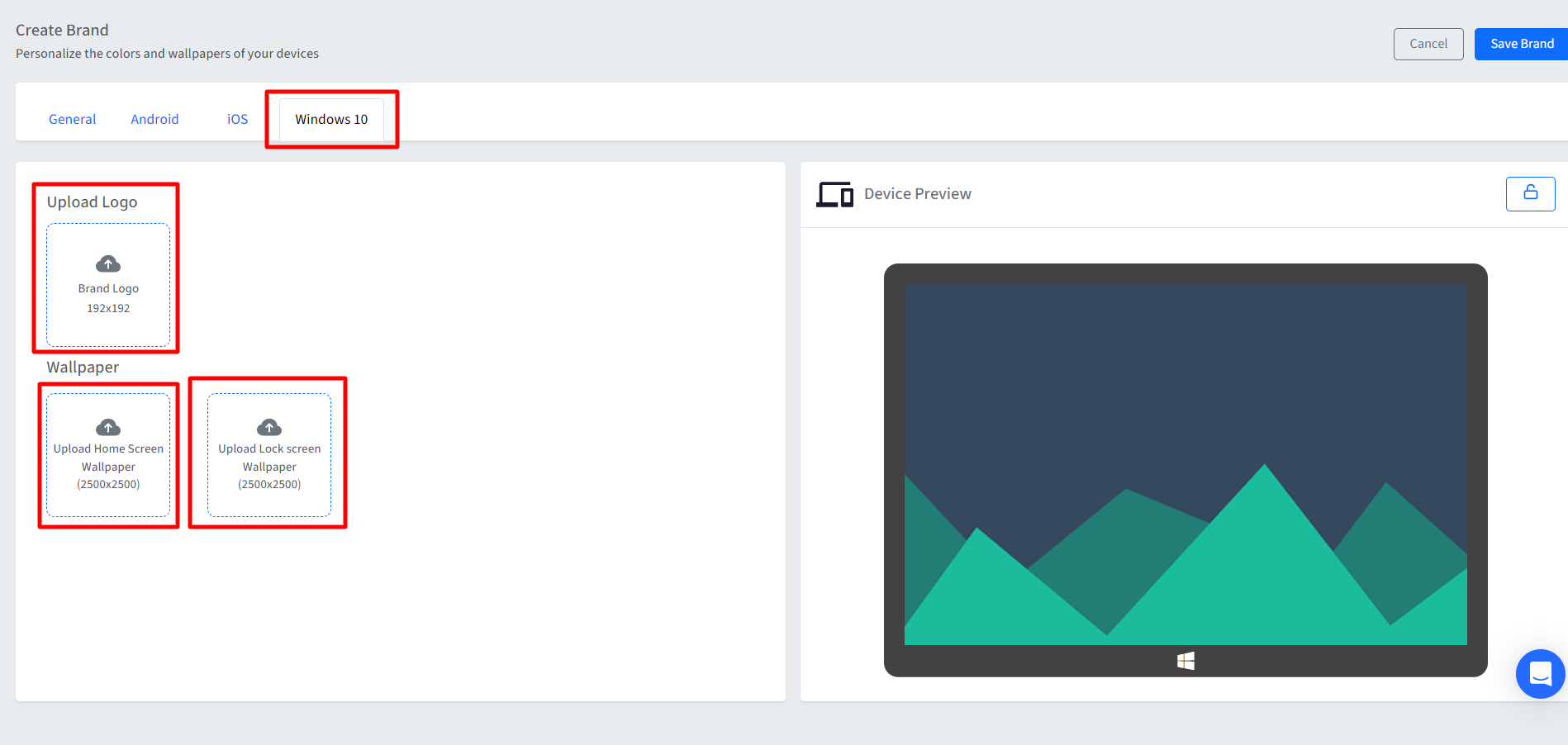The width and height of the screenshot is (1568, 745).
Task: Click the 192x192 size text
Action: (x=108, y=308)
